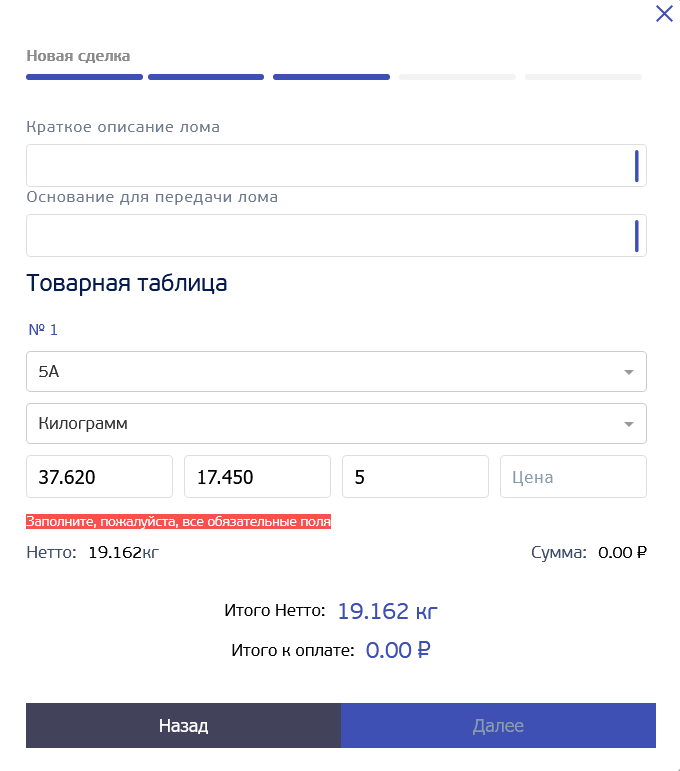Close the new deal dialog
The image size is (680, 771).
click(664, 13)
